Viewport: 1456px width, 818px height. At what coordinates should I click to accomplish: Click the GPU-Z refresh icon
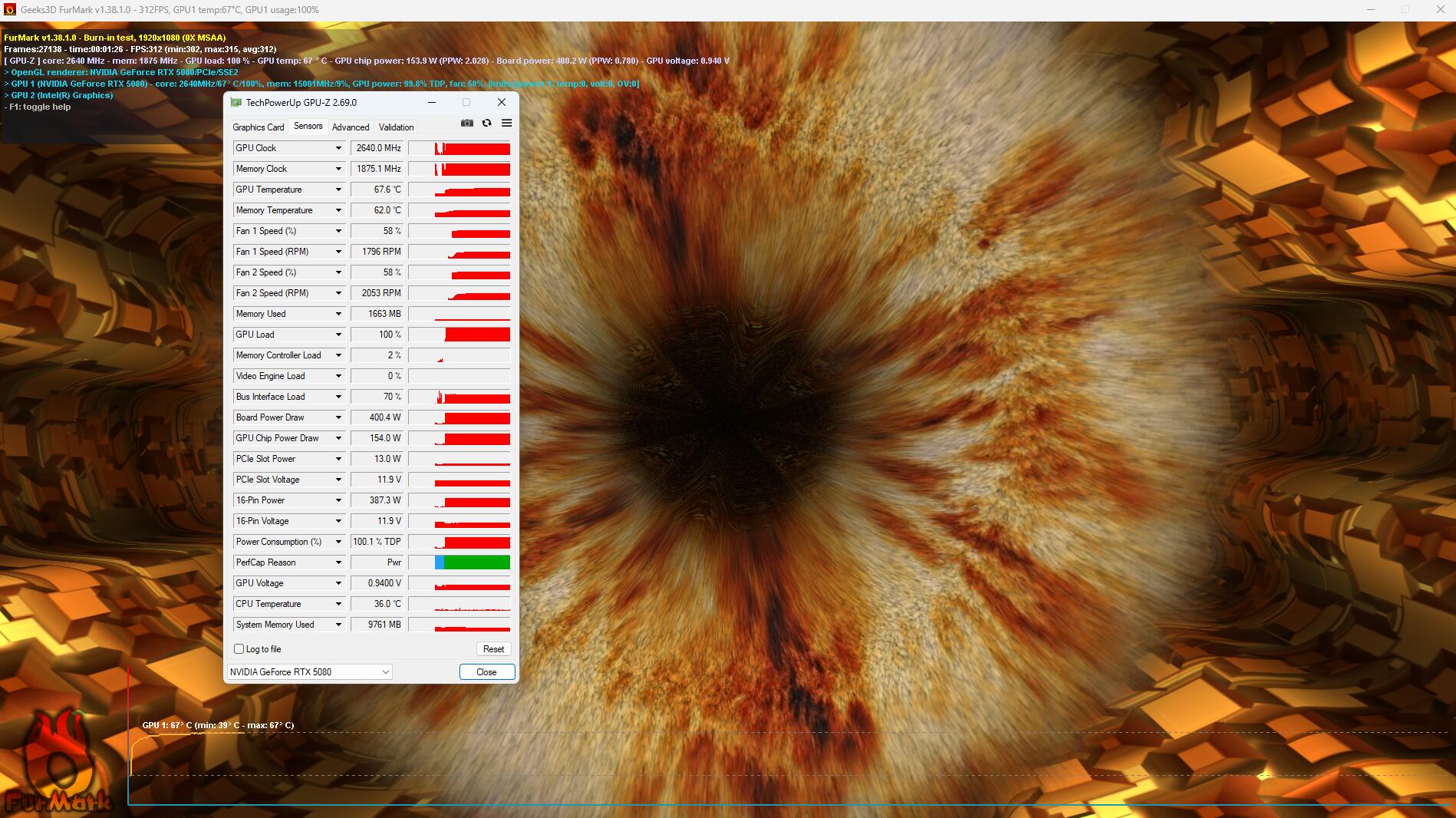coord(486,123)
